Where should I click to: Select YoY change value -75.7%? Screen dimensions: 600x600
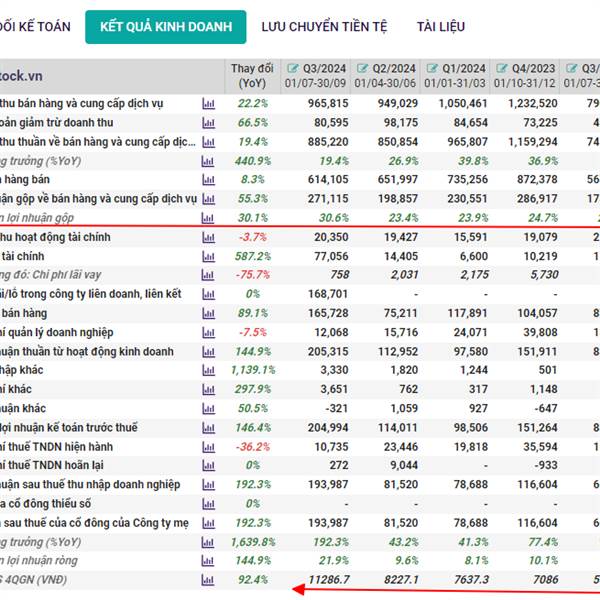coord(253,275)
